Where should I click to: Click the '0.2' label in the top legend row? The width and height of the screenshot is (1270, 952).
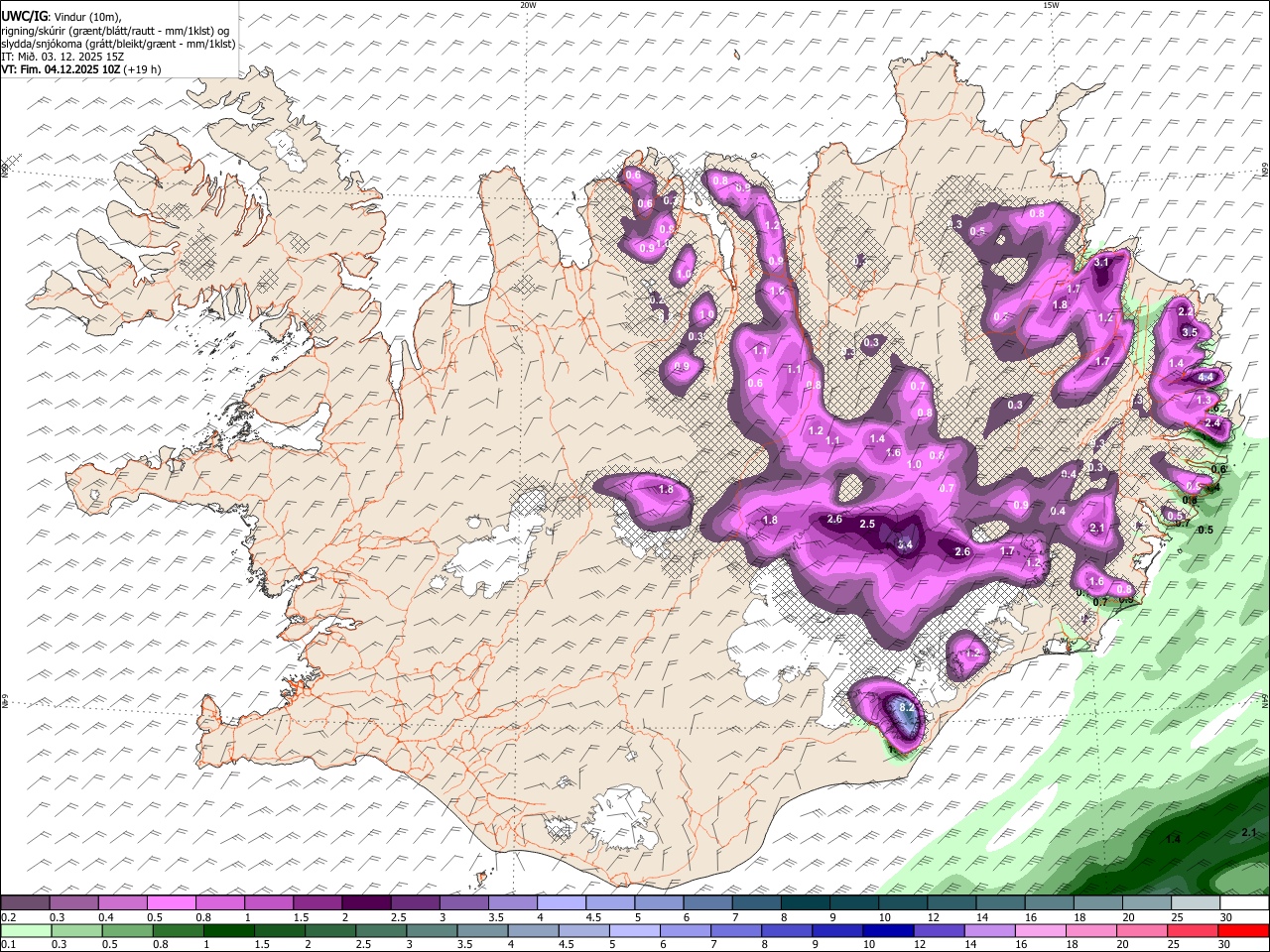pyautogui.click(x=8, y=917)
